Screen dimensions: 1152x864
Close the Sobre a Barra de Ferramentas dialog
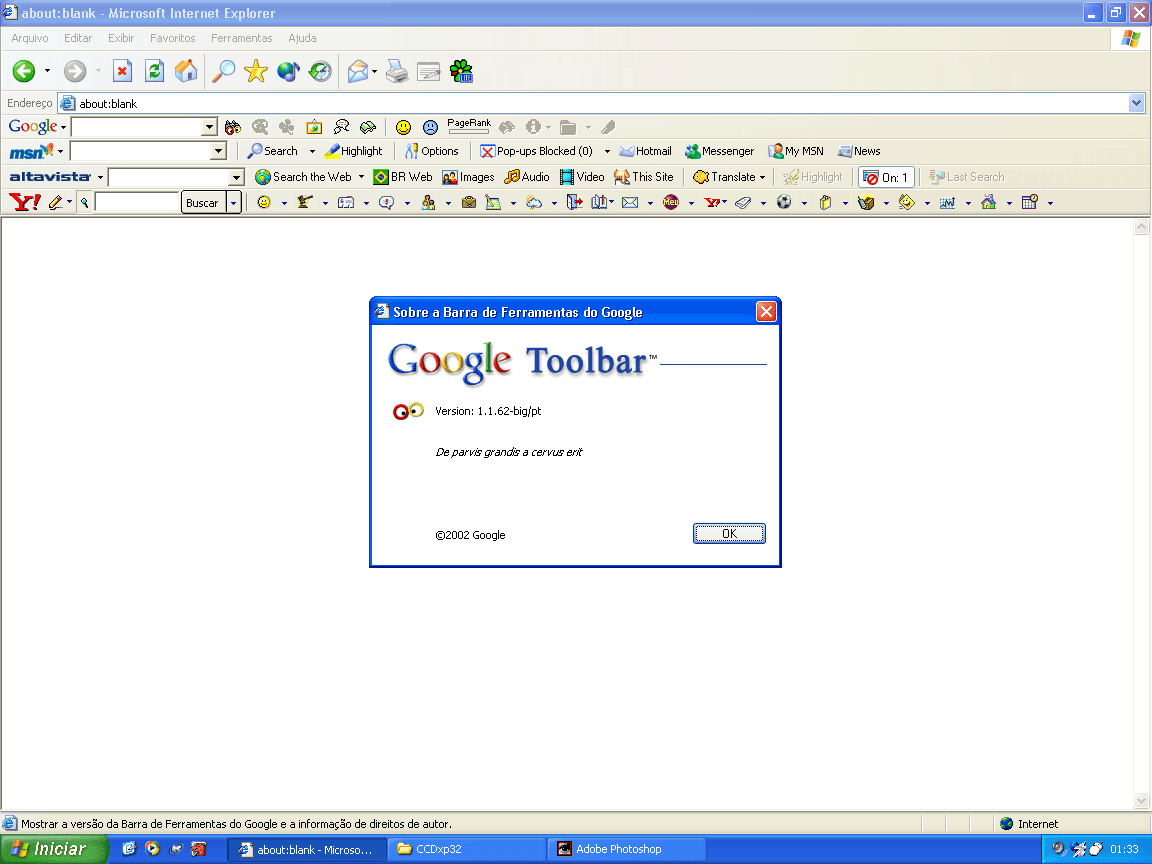766,312
